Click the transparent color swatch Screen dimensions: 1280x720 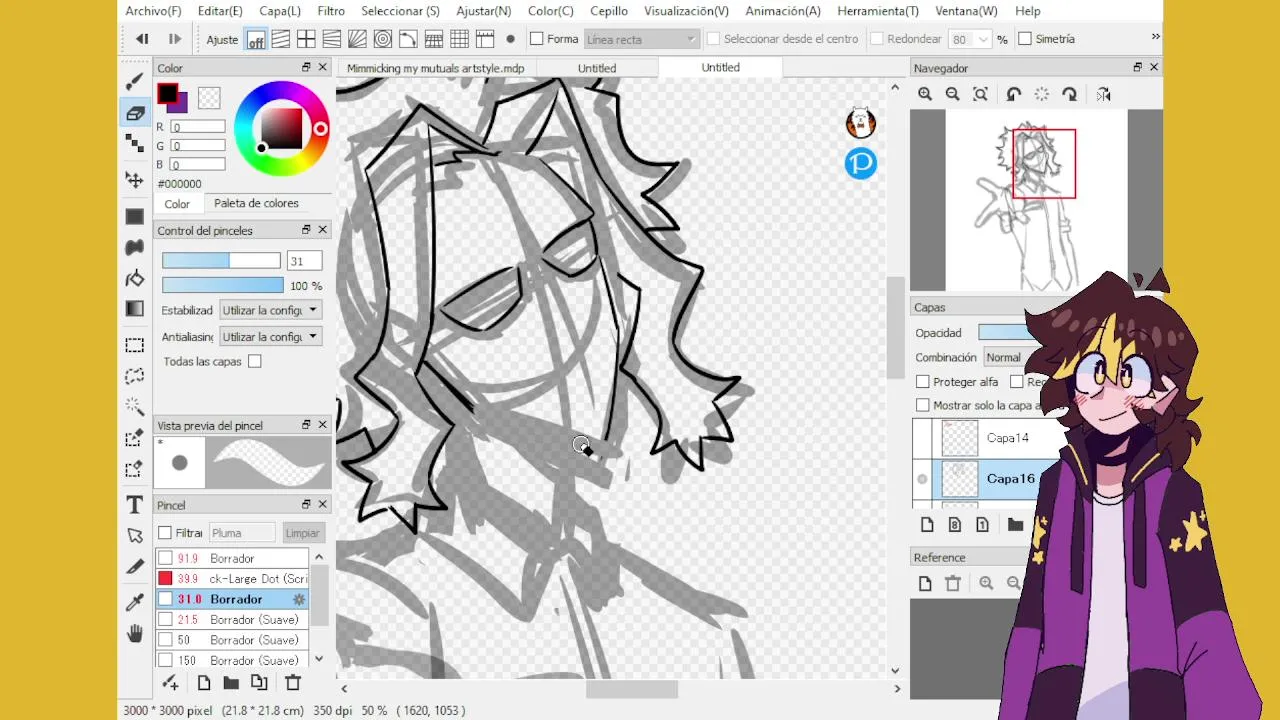point(209,97)
